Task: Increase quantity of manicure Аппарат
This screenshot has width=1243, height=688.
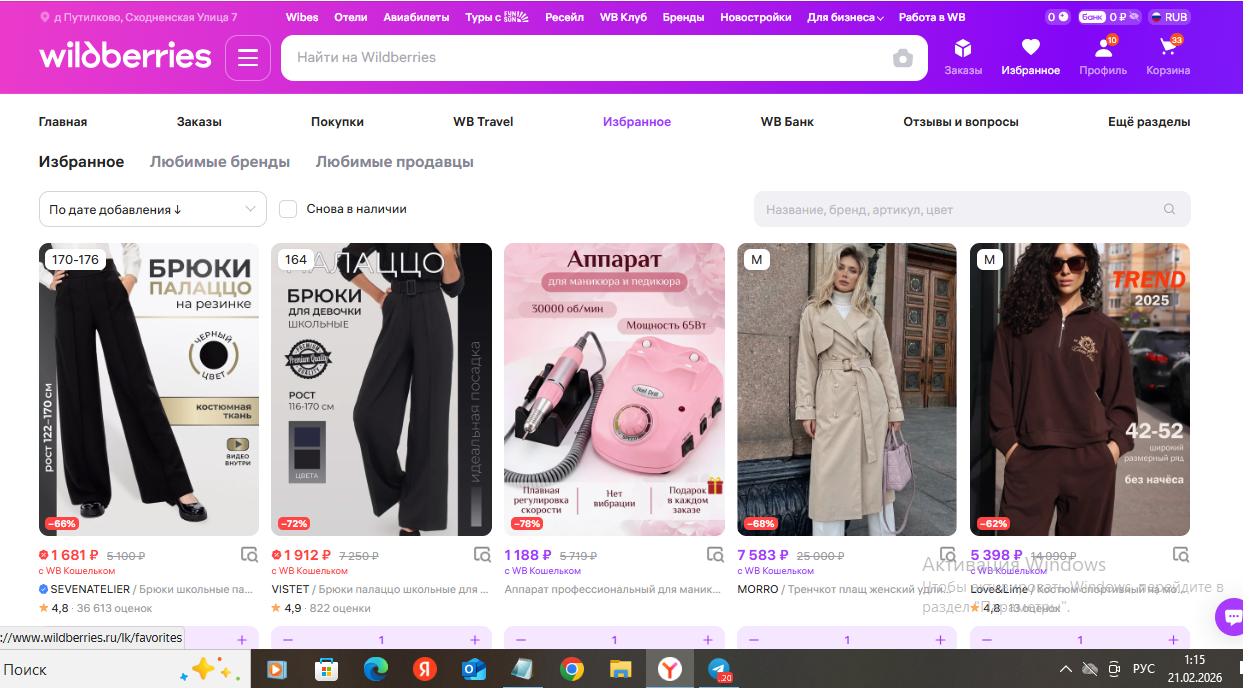Action: (x=708, y=639)
